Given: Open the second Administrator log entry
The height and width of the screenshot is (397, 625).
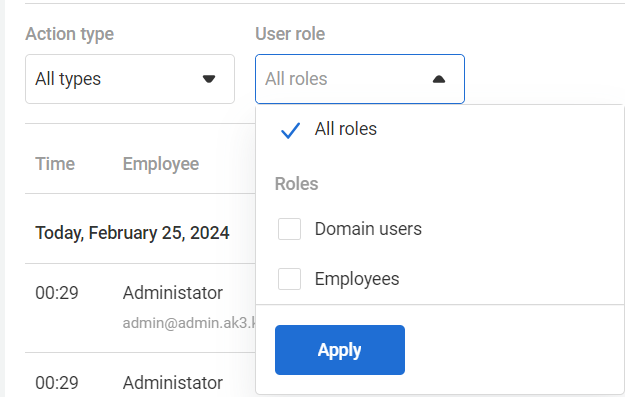Looking at the screenshot, I should click(x=173, y=383).
